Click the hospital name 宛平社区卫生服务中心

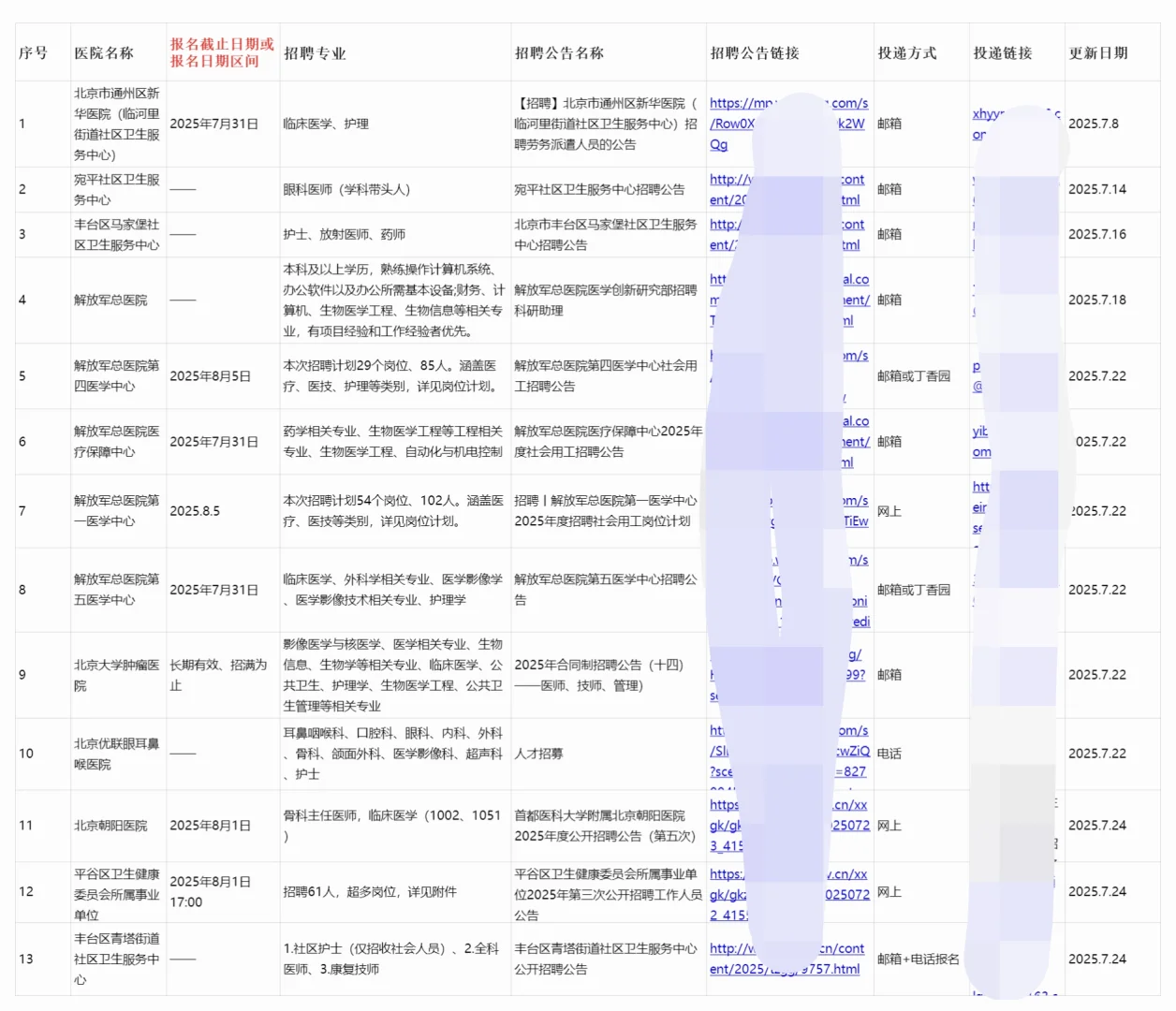[117, 189]
